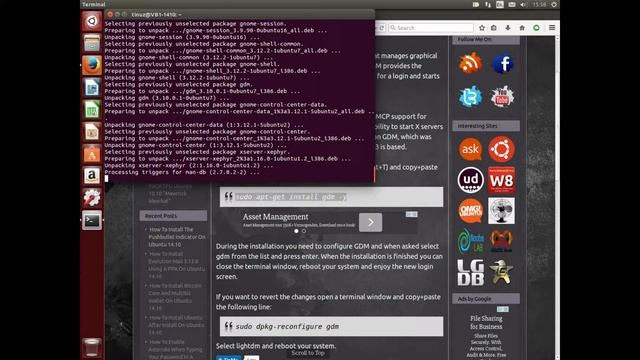
Task: Open the green swirl LAB site icon
Action: click(x=470, y=241)
